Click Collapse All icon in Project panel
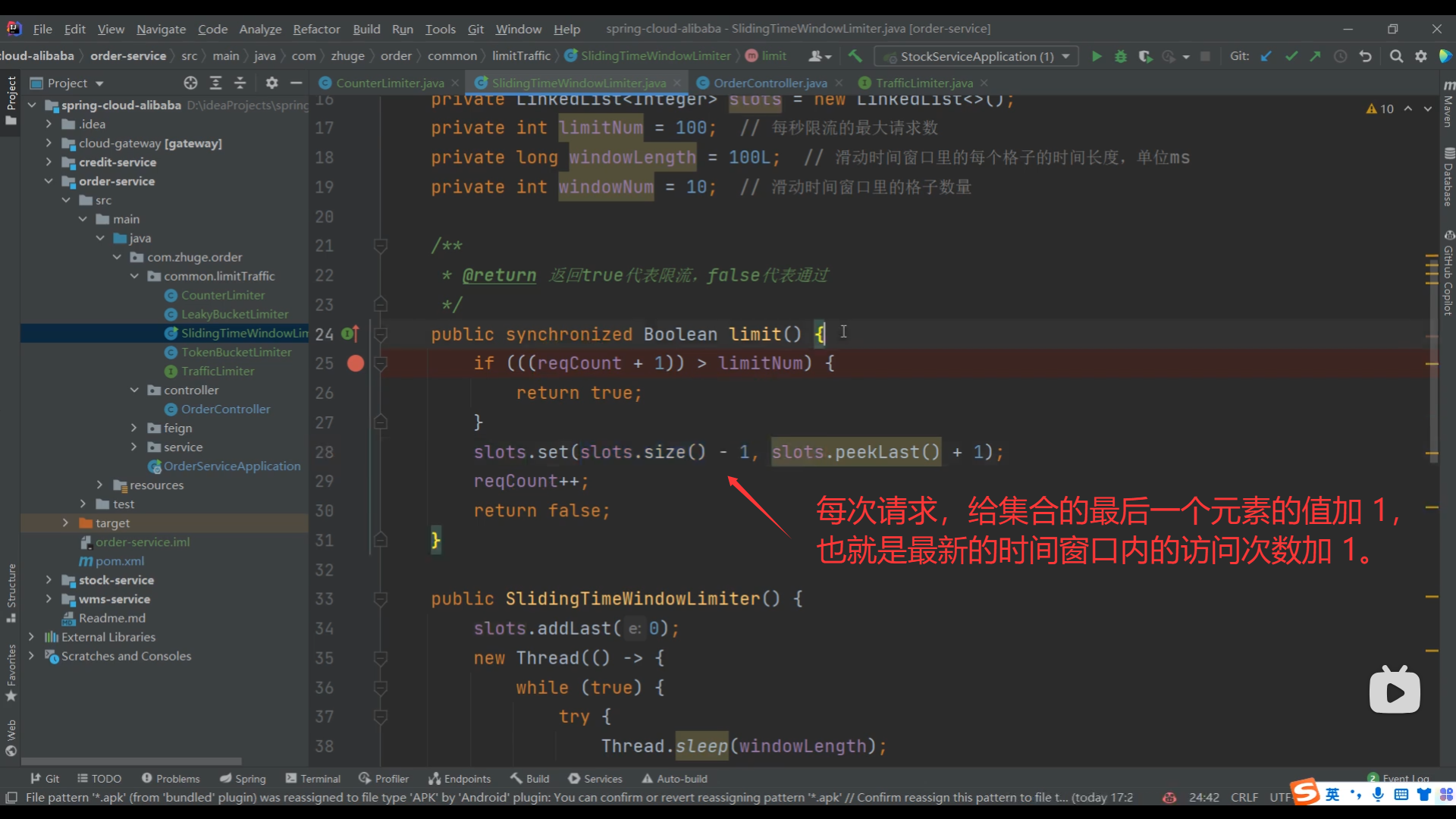This screenshot has height=819, width=1456. (x=240, y=83)
